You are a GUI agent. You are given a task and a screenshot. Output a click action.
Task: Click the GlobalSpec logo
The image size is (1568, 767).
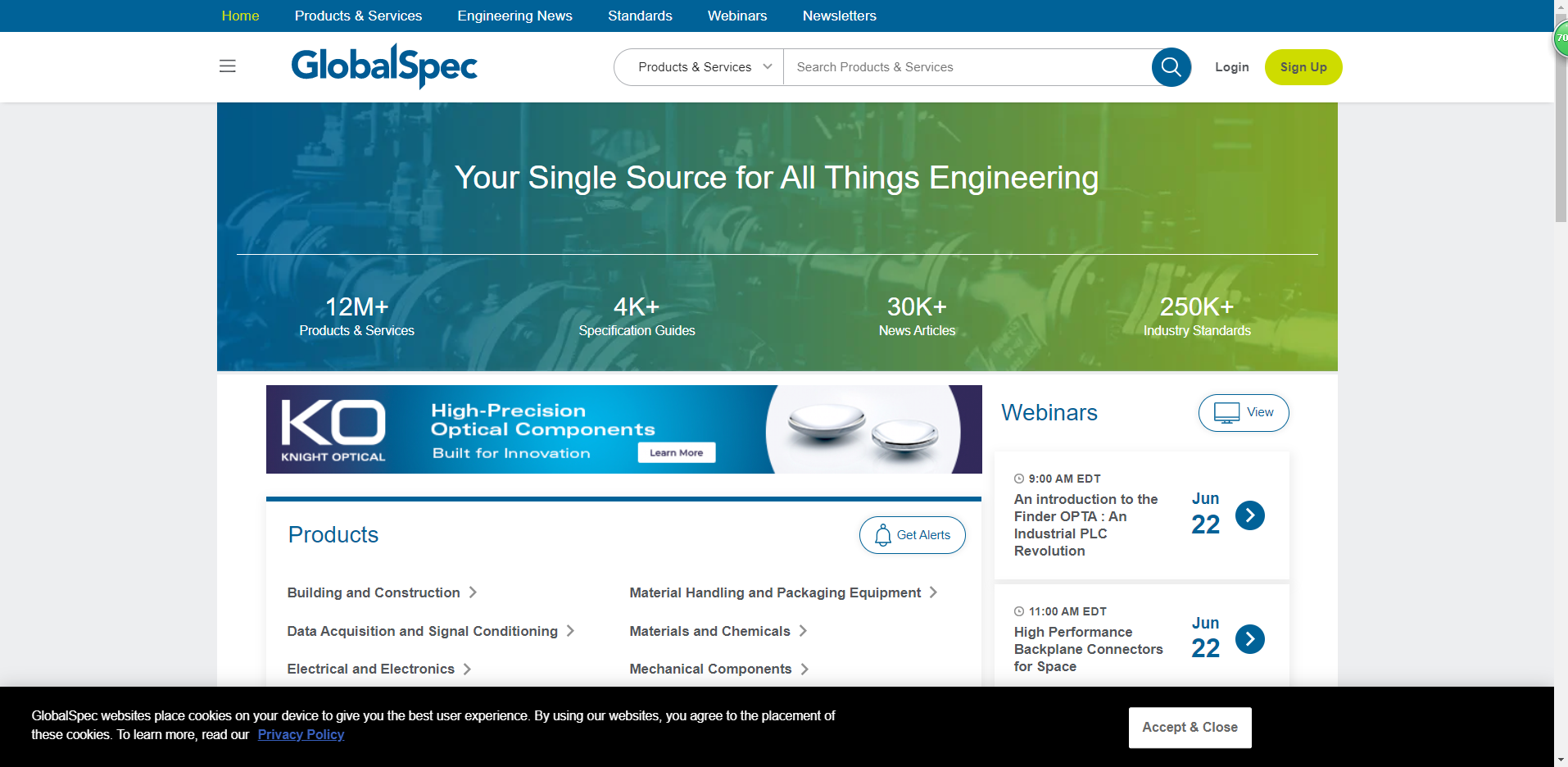[x=384, y=66]
